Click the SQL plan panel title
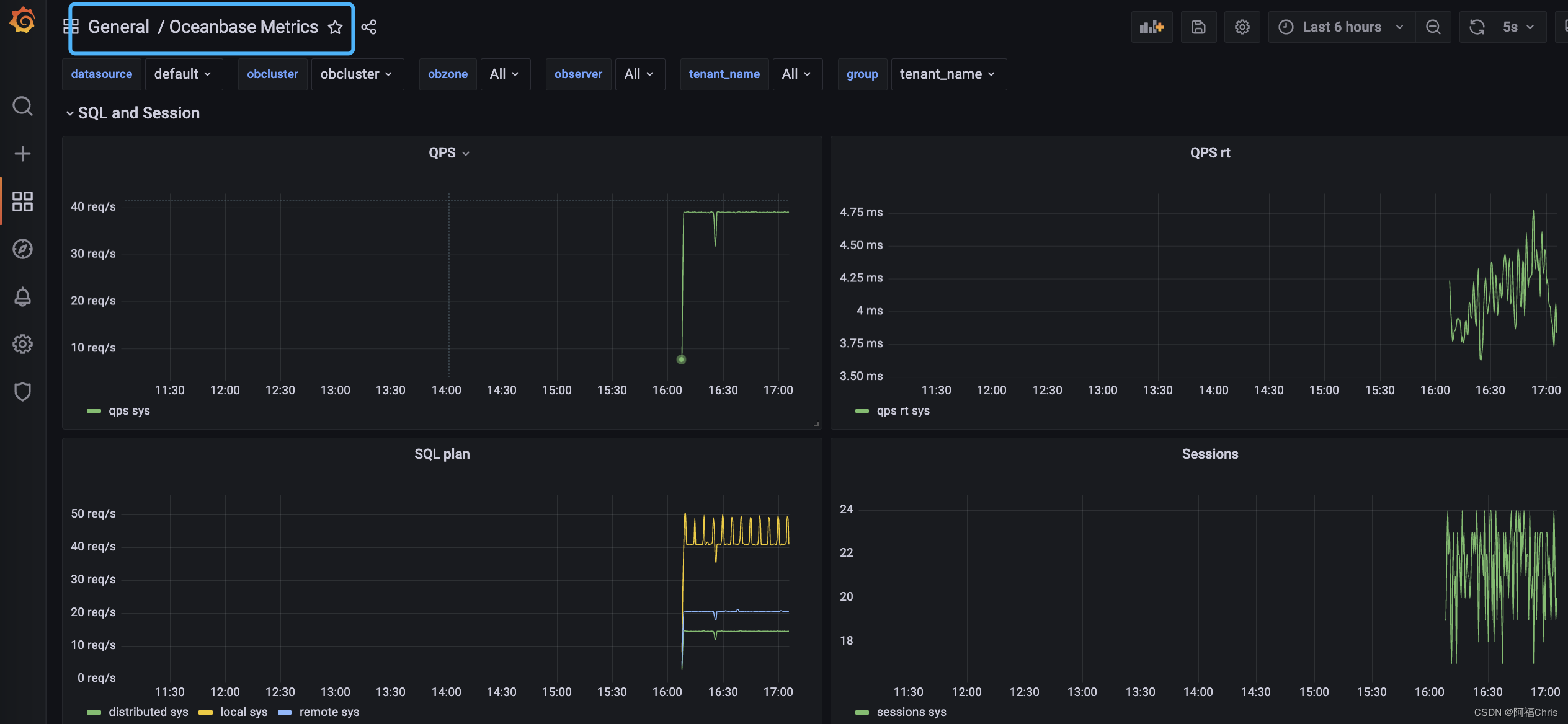The width and height of the screenshot is (1568, 724). 442,454
